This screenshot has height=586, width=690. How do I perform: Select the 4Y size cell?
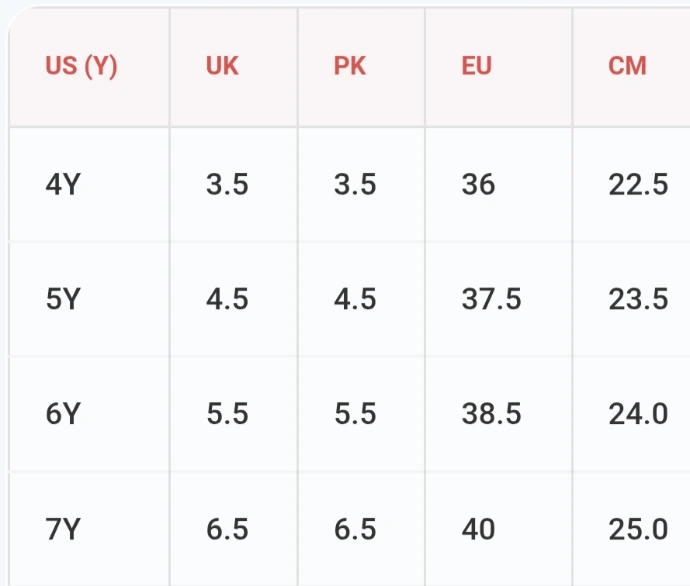(x=62, y=185)
